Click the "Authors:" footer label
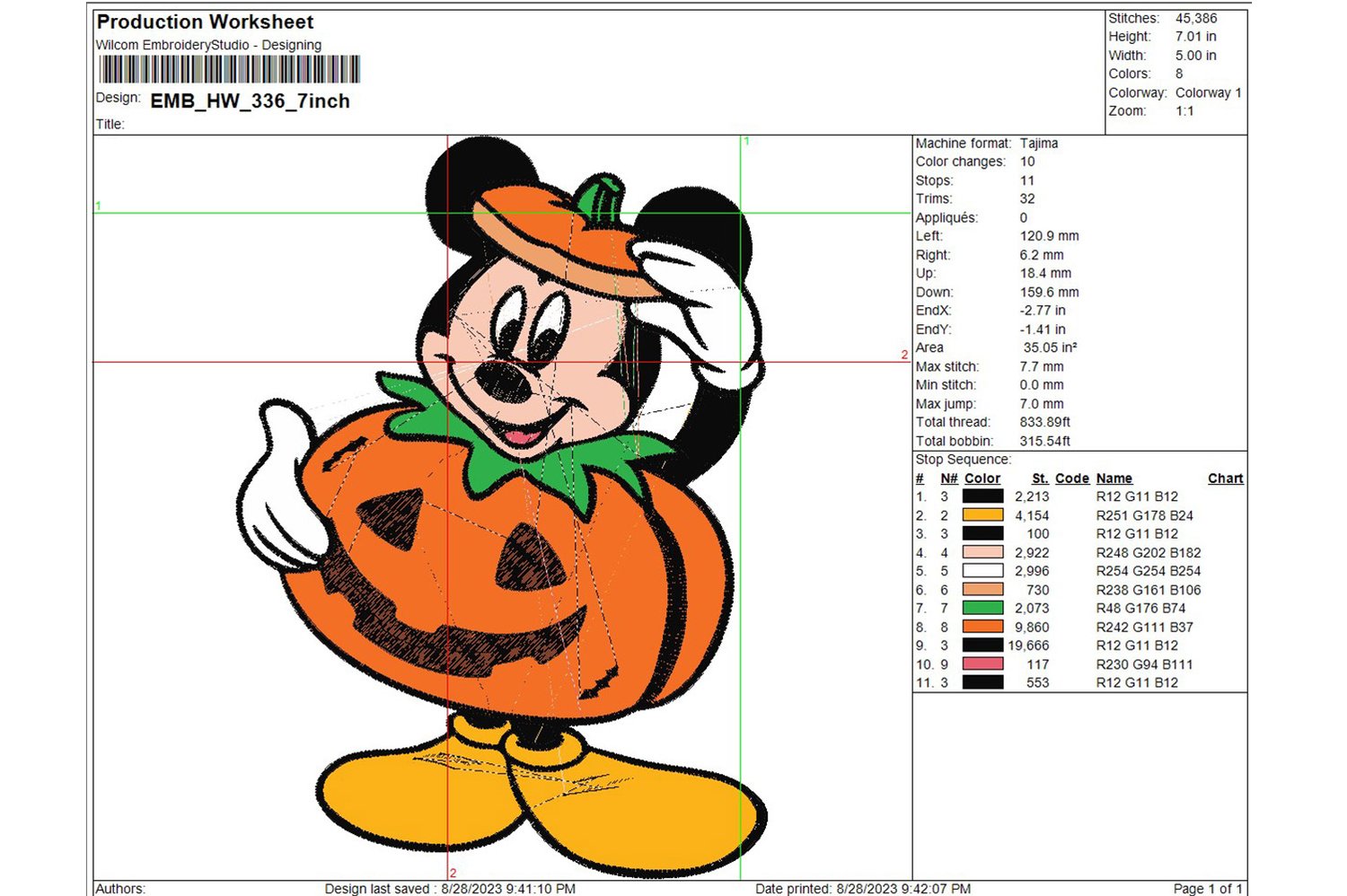This screenshot has width=1347, height=896. point(120,889)
